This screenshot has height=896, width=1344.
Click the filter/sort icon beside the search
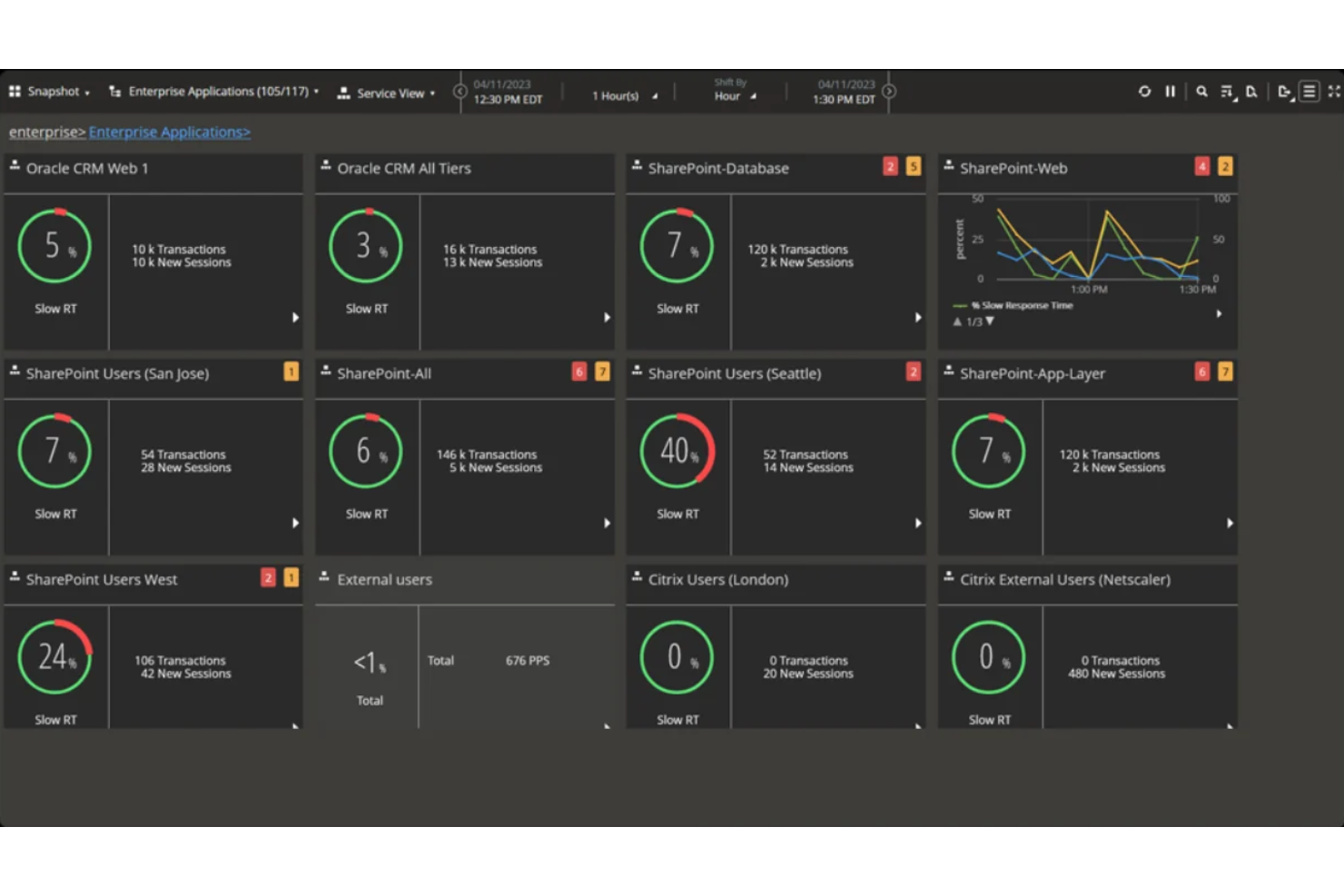point(1226,92)
